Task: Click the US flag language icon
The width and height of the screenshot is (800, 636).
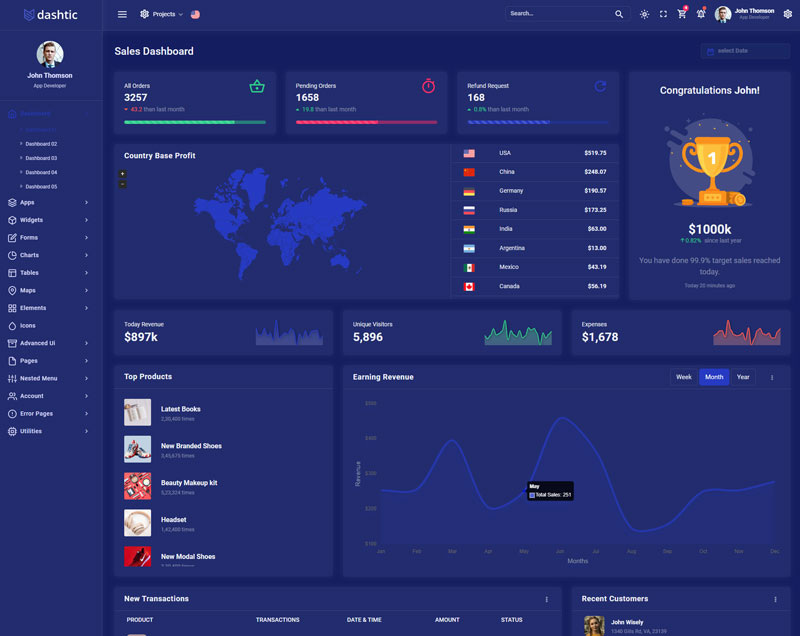Action: tap(195, 14)
